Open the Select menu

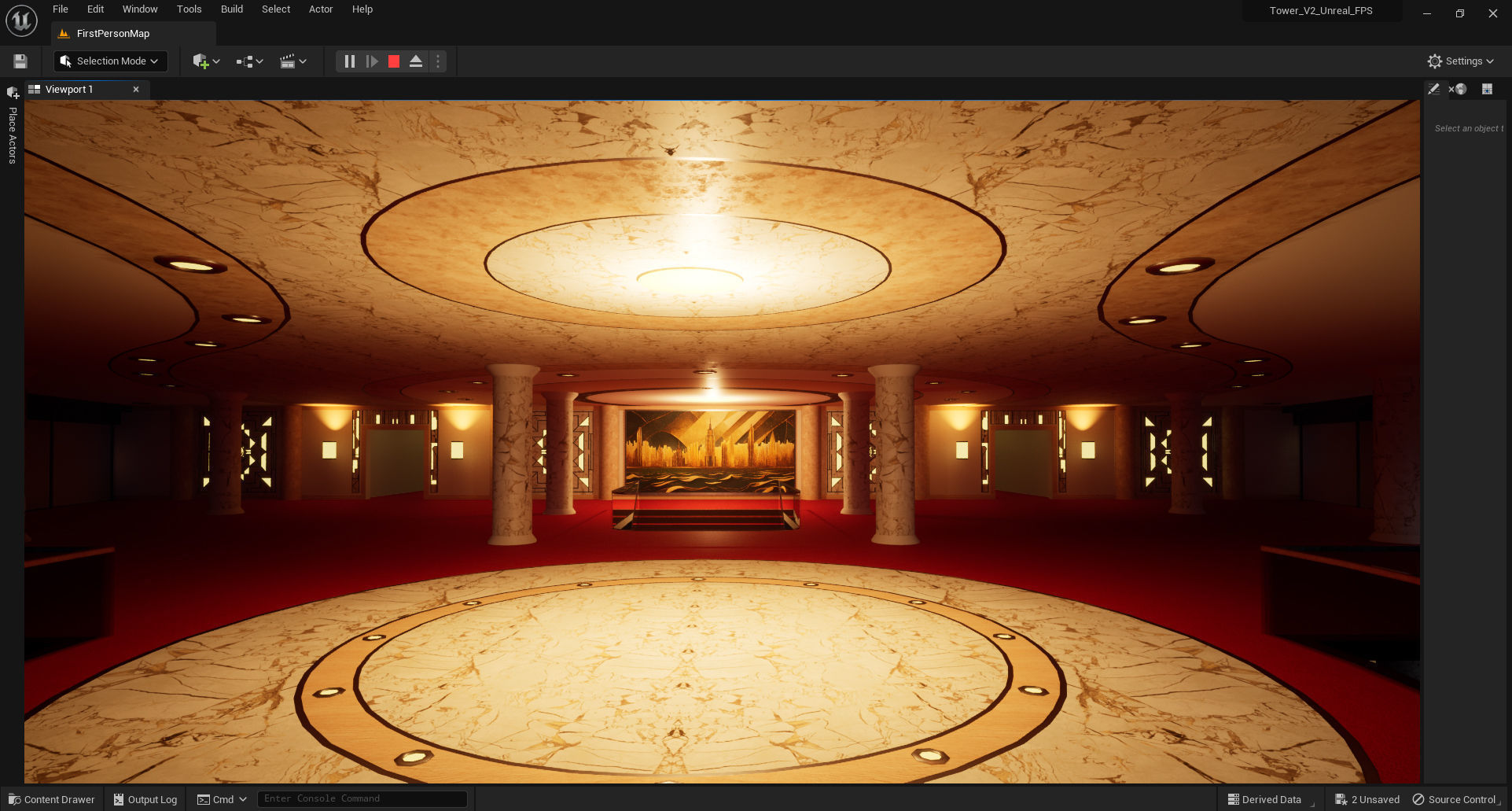pos(276,9)
